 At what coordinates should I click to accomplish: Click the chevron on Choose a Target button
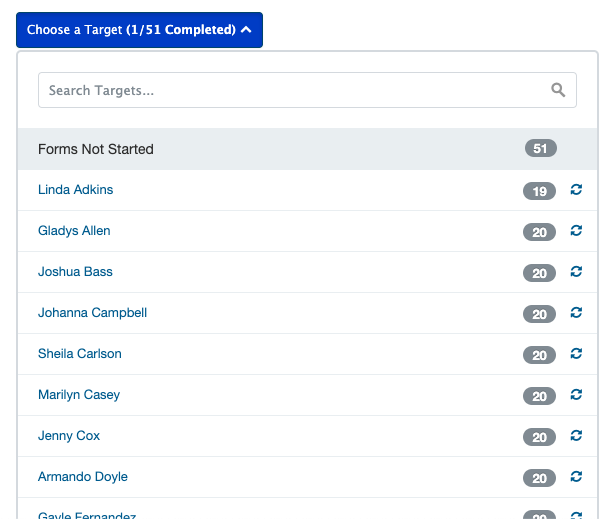(x=246, y=30)
